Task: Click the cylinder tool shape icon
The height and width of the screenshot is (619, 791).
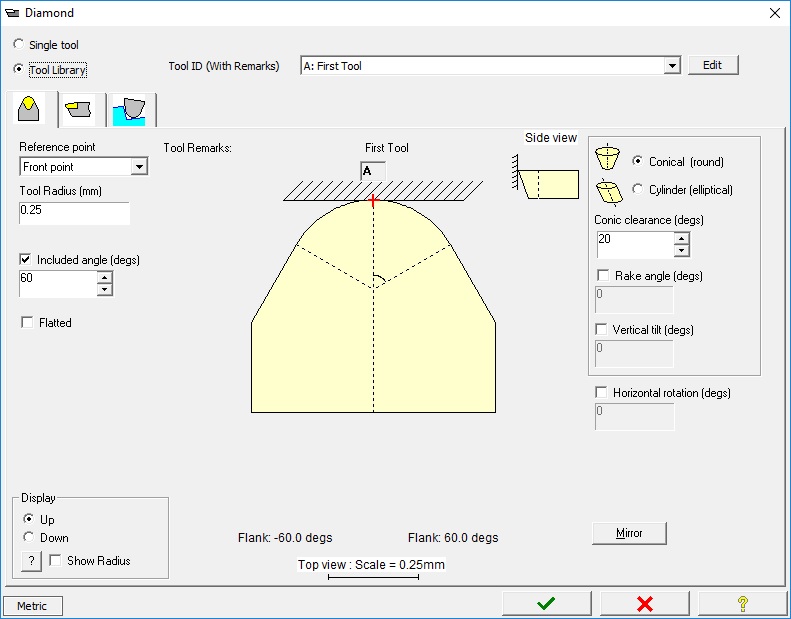Action: click(609, 192)
